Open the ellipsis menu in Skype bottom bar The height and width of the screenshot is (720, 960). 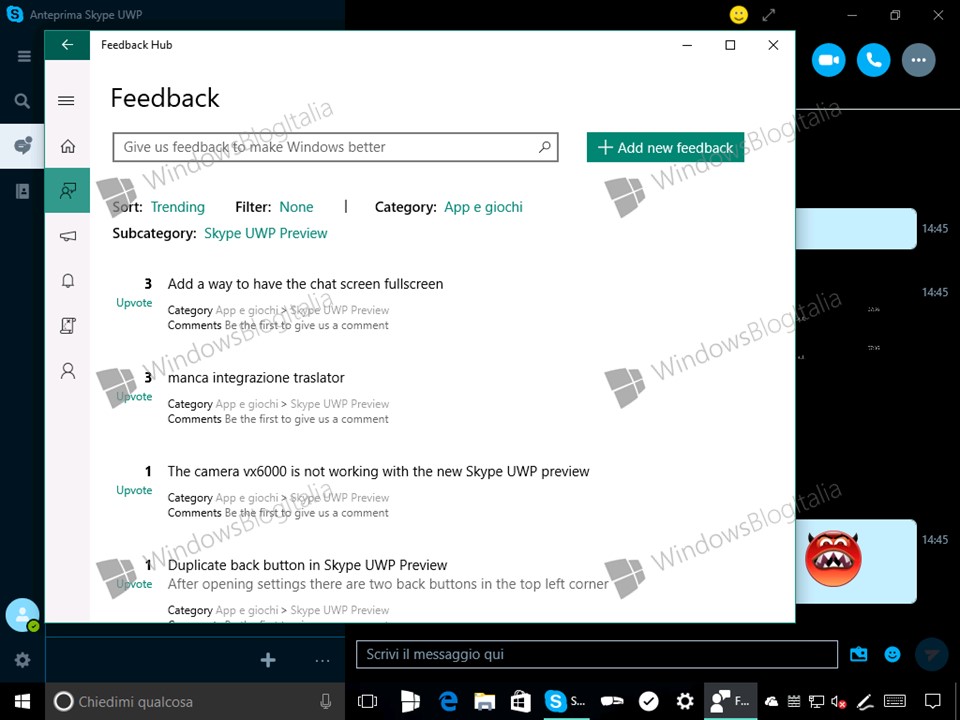[x=322, y=661]
